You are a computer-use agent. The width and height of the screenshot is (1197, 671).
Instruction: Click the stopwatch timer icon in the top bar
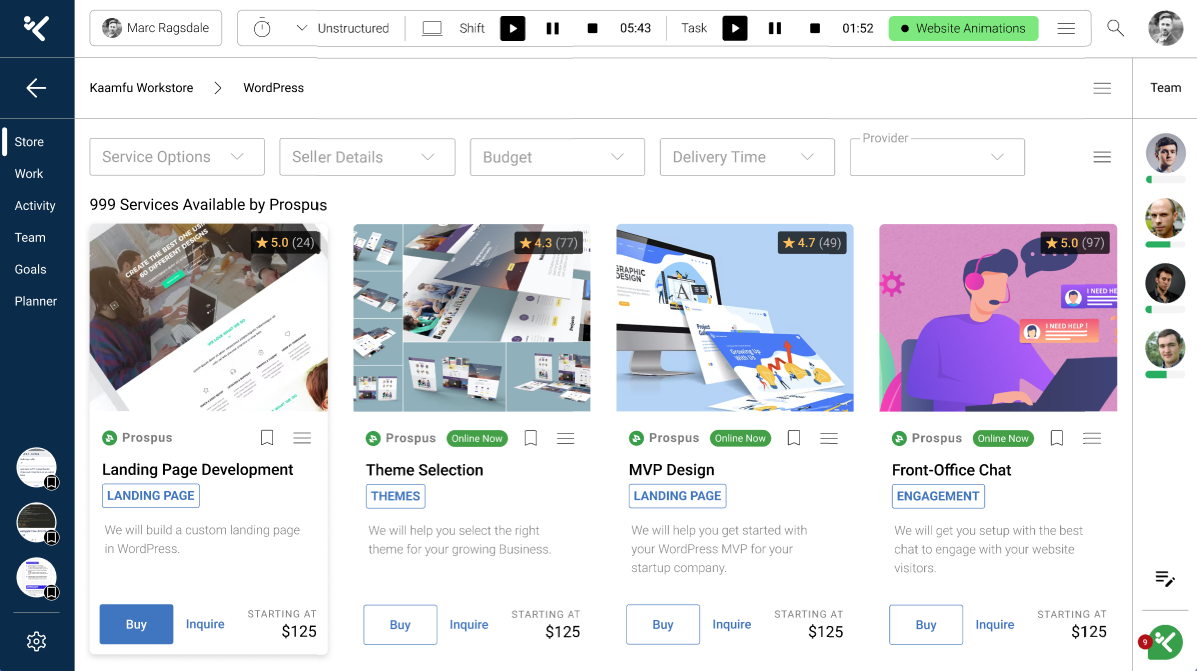262,28
